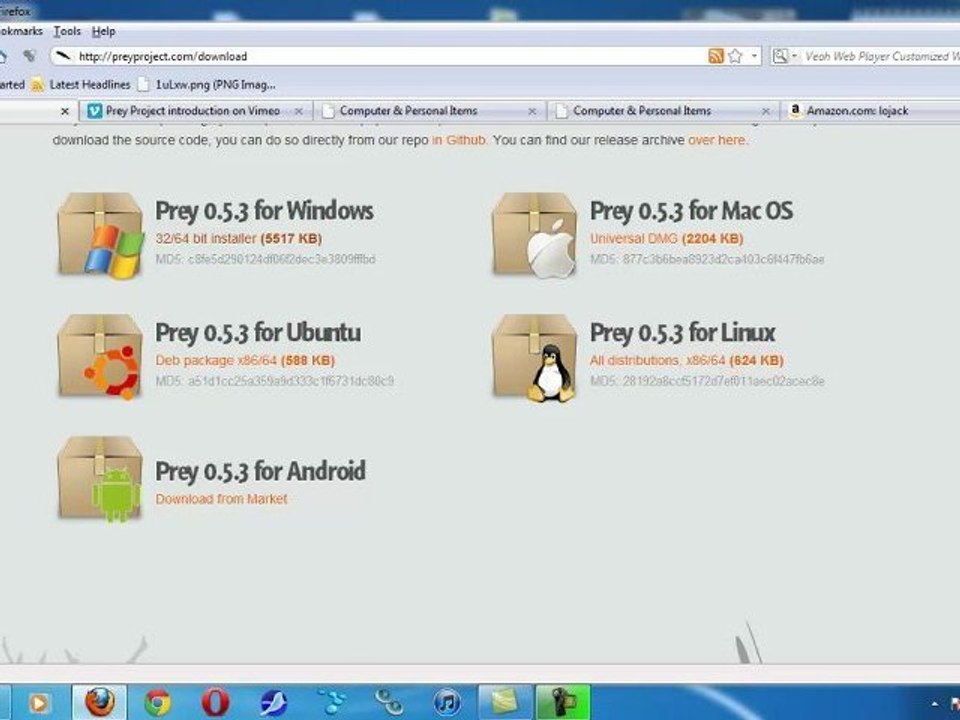Image resolution: width=960 pixels, height=720 pixels.
Task: Open the chain-link app taskbar icon
Action: 389,702
